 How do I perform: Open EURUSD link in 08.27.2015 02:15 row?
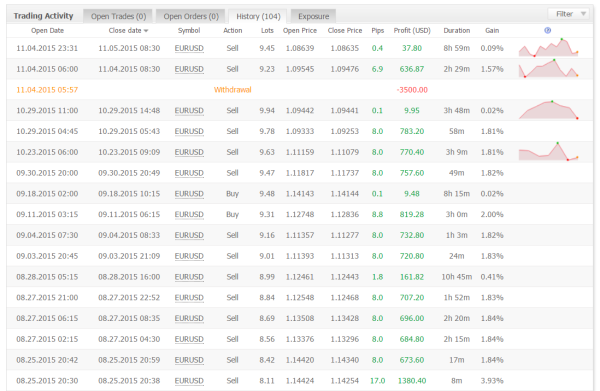[189, 339]
